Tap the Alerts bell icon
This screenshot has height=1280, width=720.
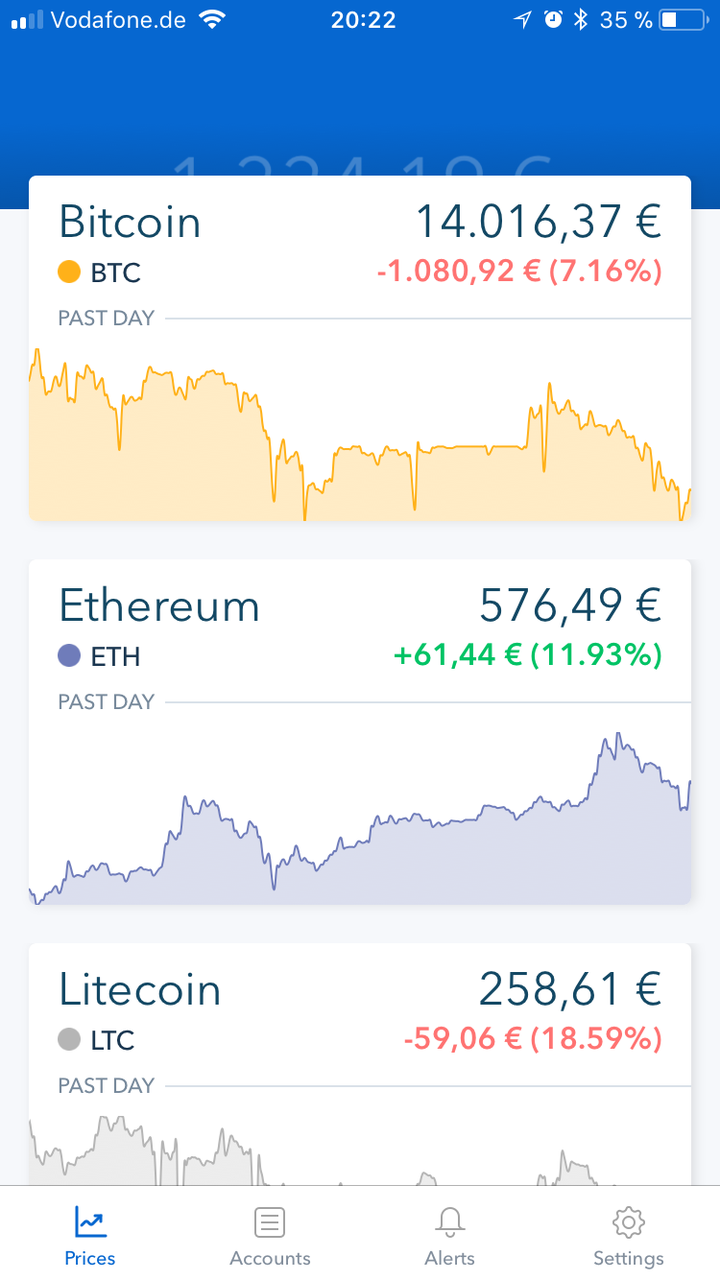[450, 1221]
